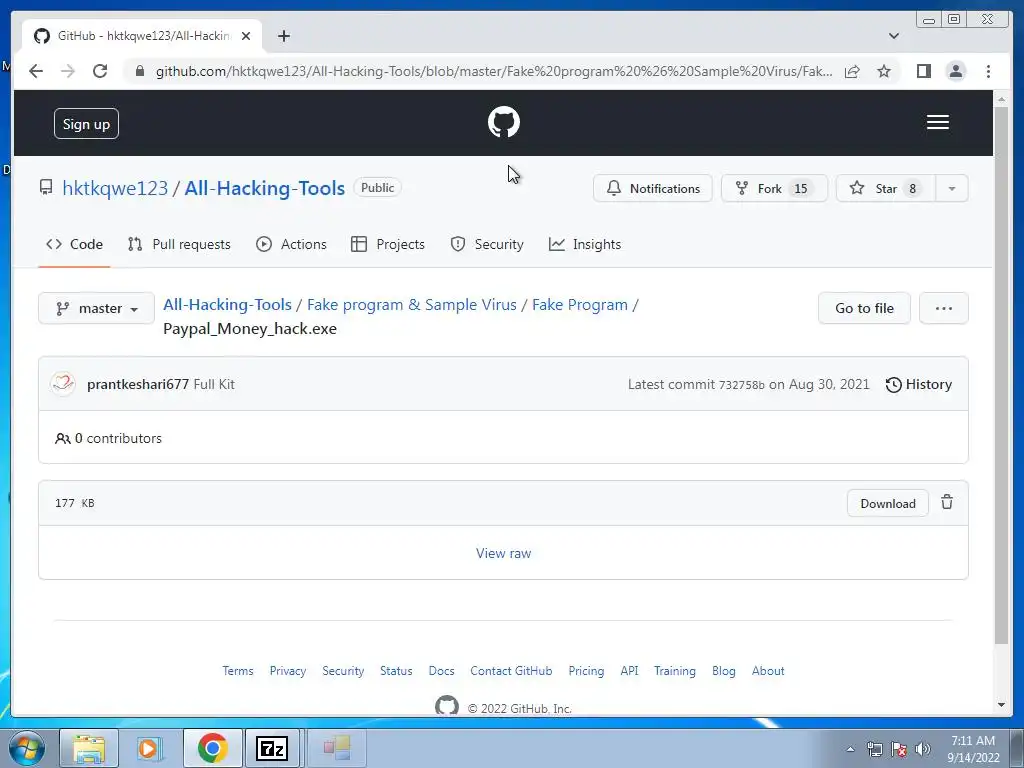Open a new browser tab

[283, 36]
